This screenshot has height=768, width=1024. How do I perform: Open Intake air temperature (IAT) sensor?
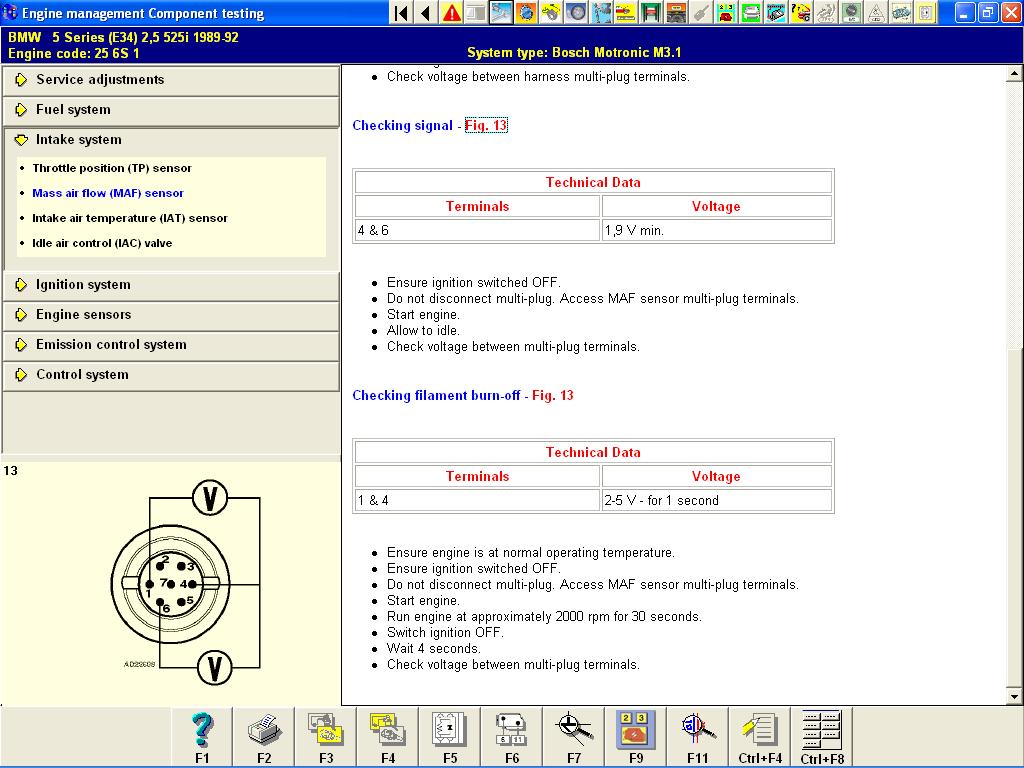(130, 217)
